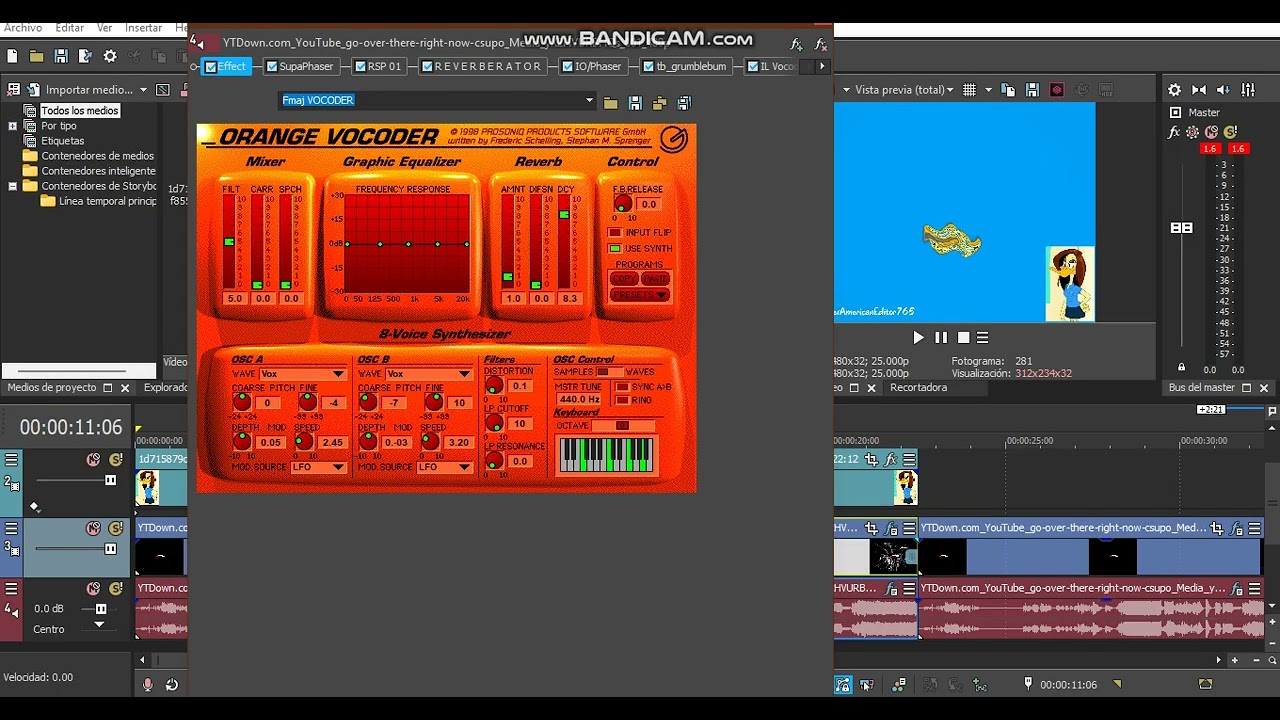Save the Fmaj VOCODER preset using floppy icon
1280x720 pixels.
[x=635, y=102]
